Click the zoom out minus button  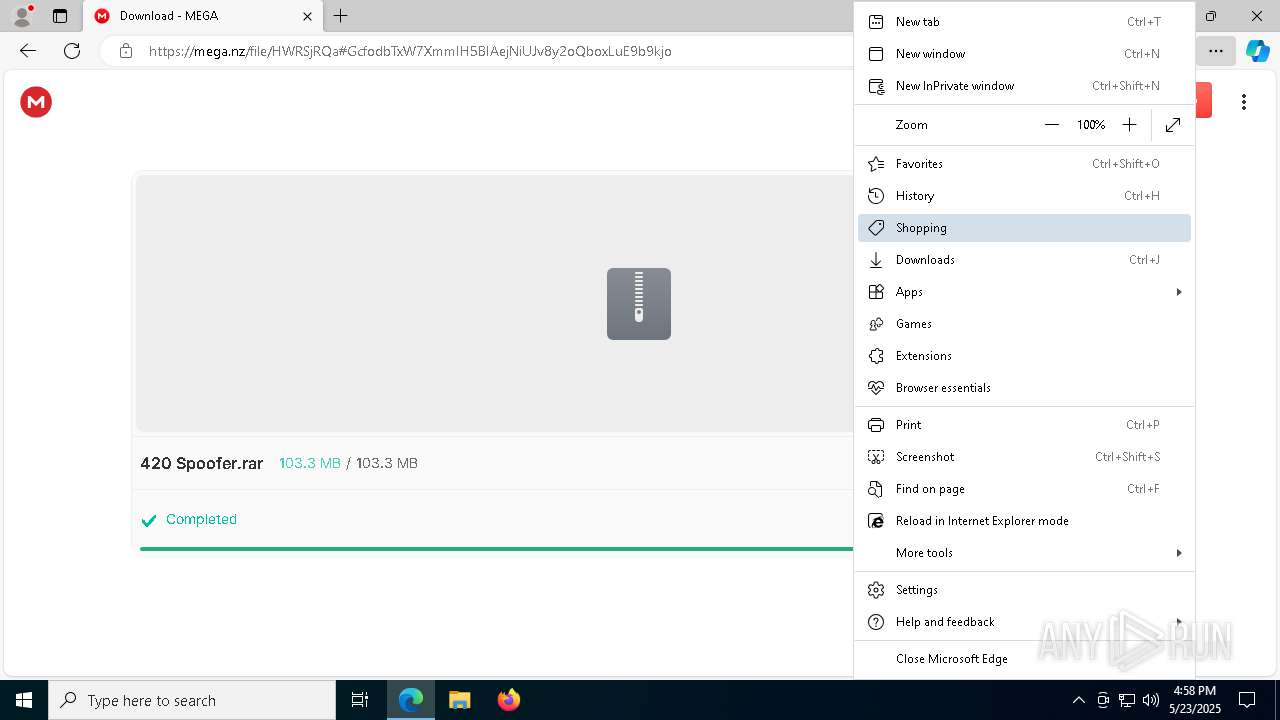point(1052,125)
